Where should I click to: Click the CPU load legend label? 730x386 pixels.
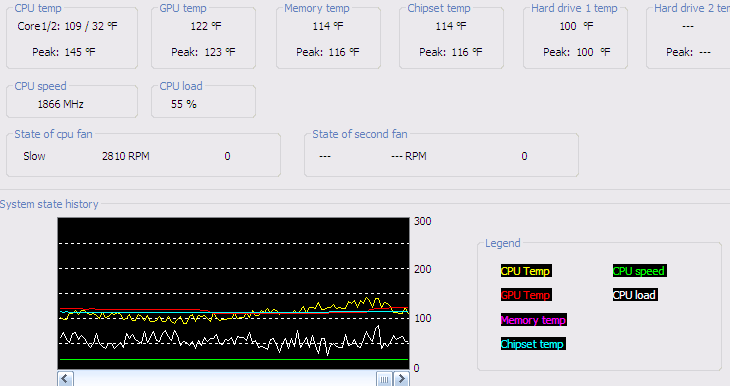tap(635, 295)
